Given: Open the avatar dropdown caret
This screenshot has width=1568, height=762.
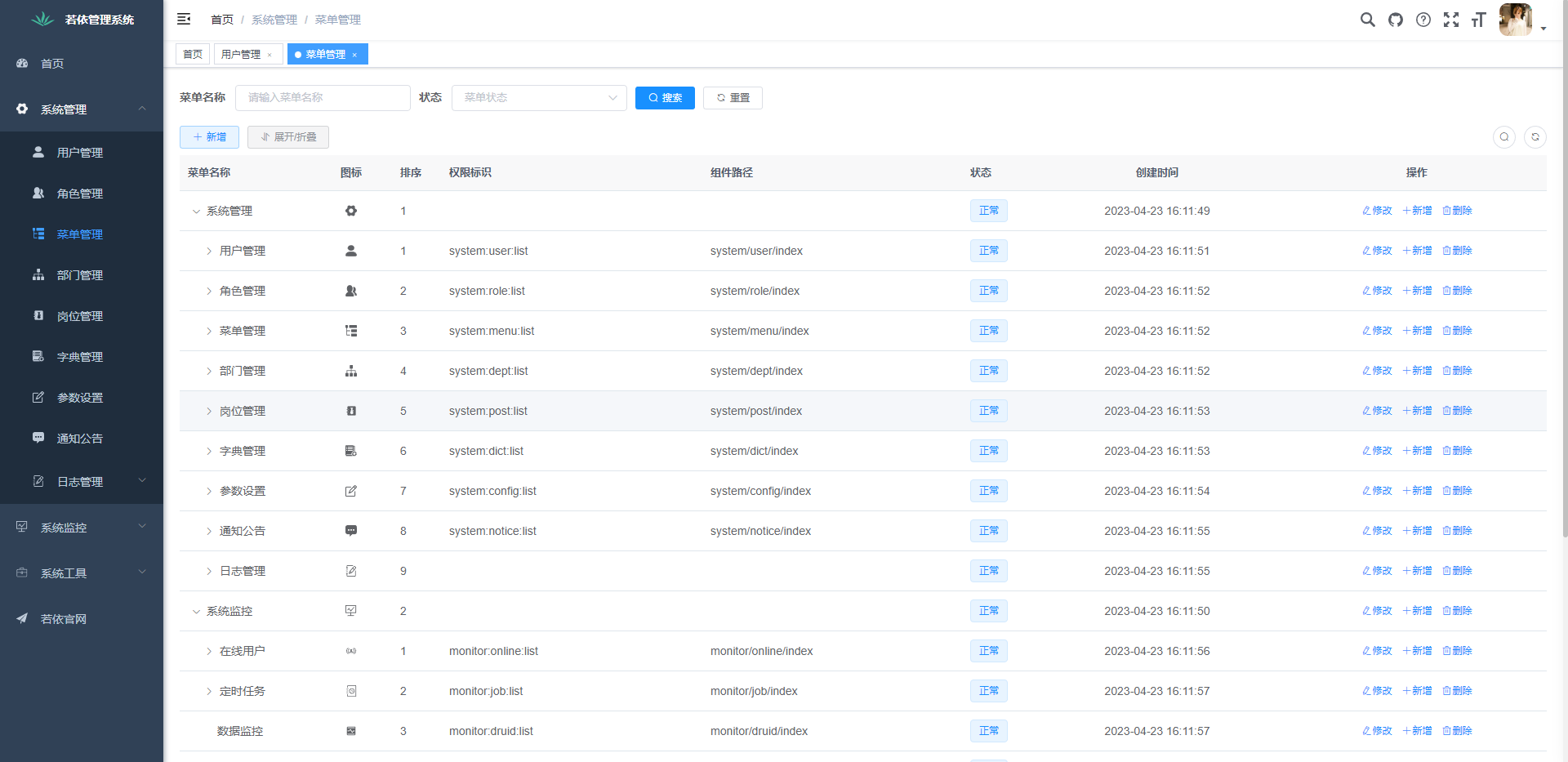Looking at the screenshot, I should [1543, 29].
